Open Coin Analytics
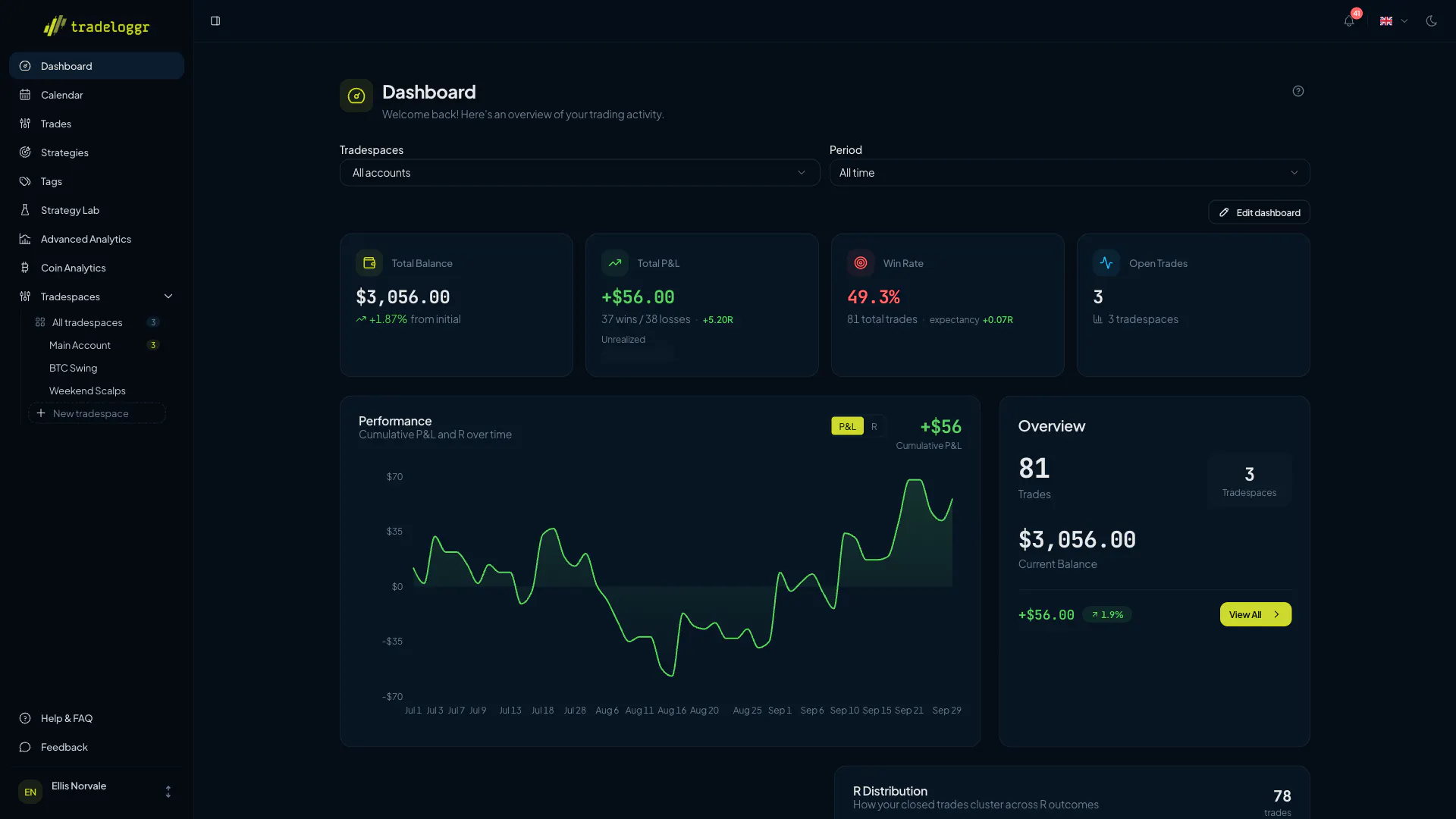The height and width of the screenshot is (819, 1456). click(x=96, y=268)
